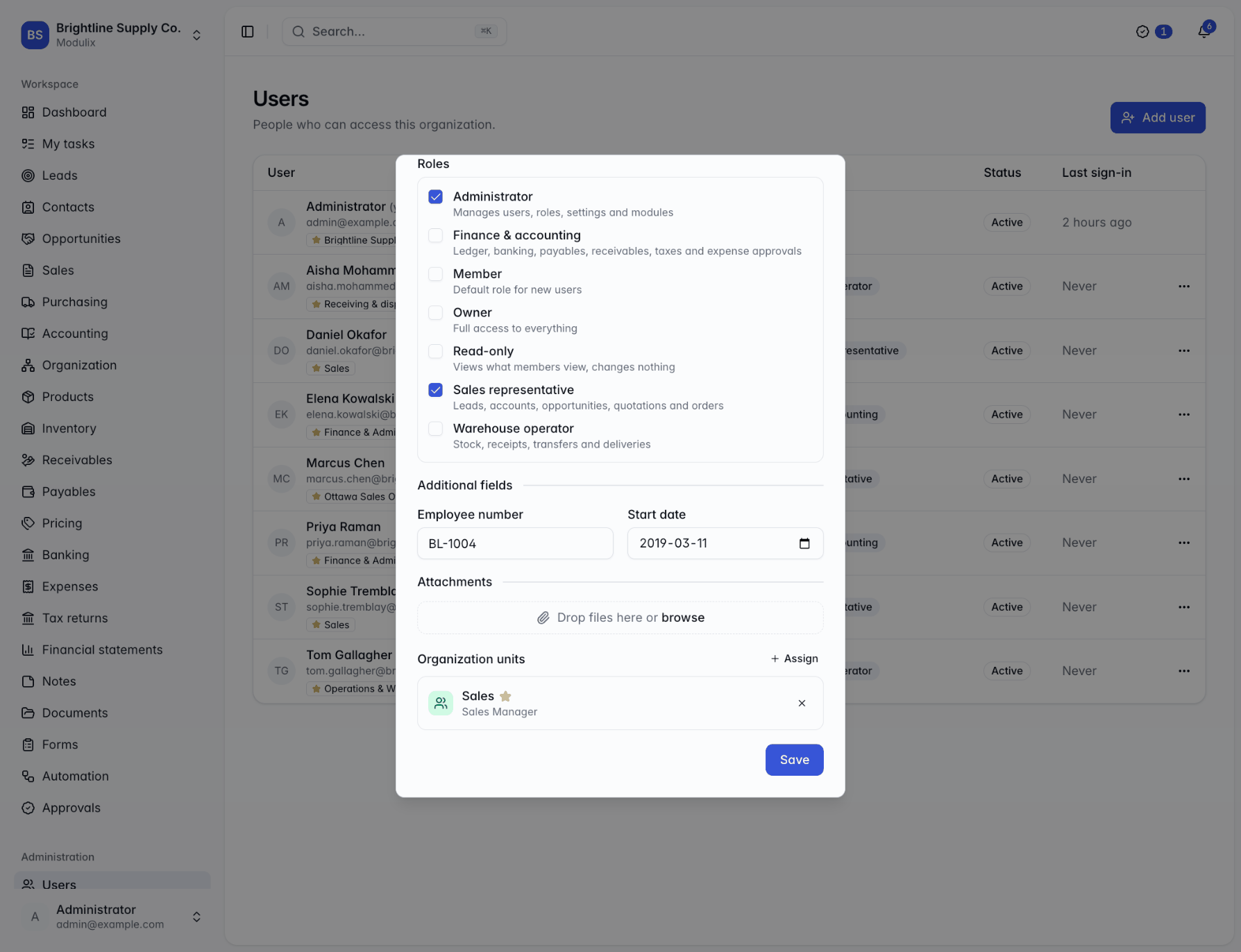
Task: Toggle the sidebar panel icon
Action: tap(248, 32)
